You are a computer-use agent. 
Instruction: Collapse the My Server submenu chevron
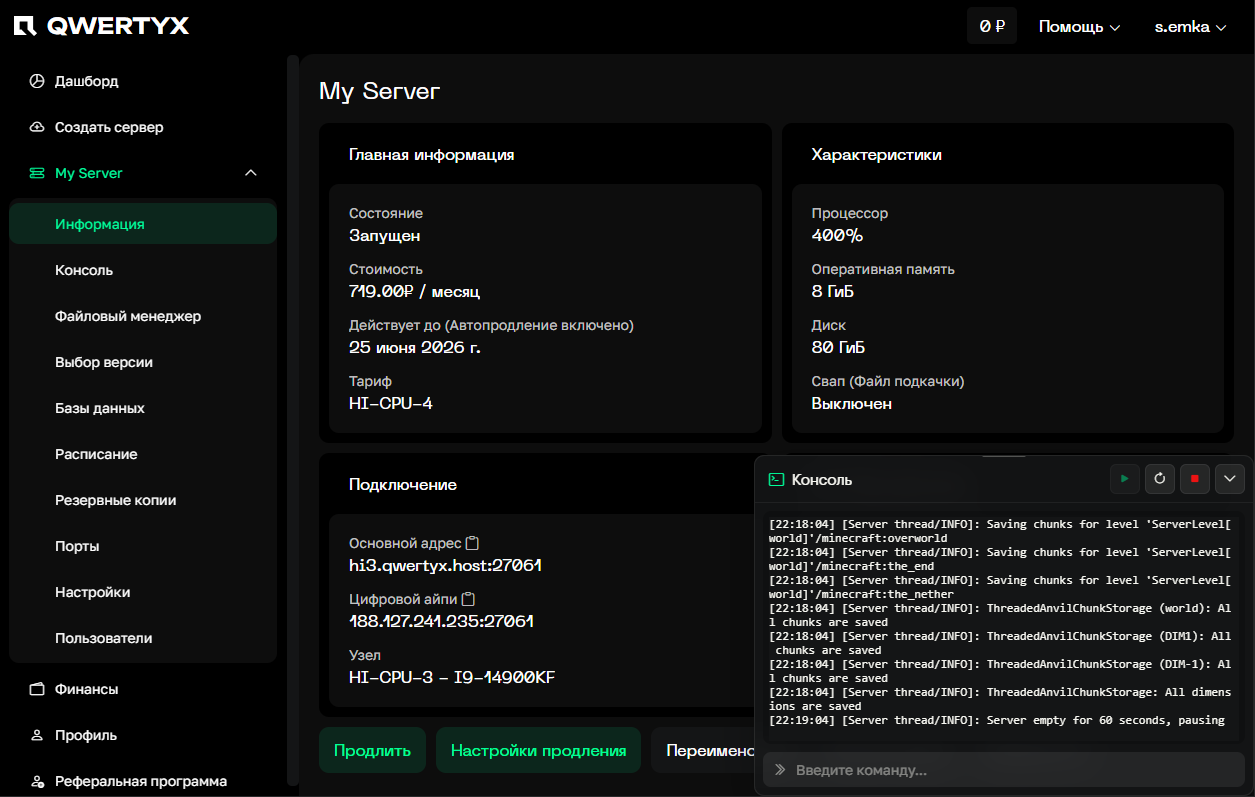(251, 173)
